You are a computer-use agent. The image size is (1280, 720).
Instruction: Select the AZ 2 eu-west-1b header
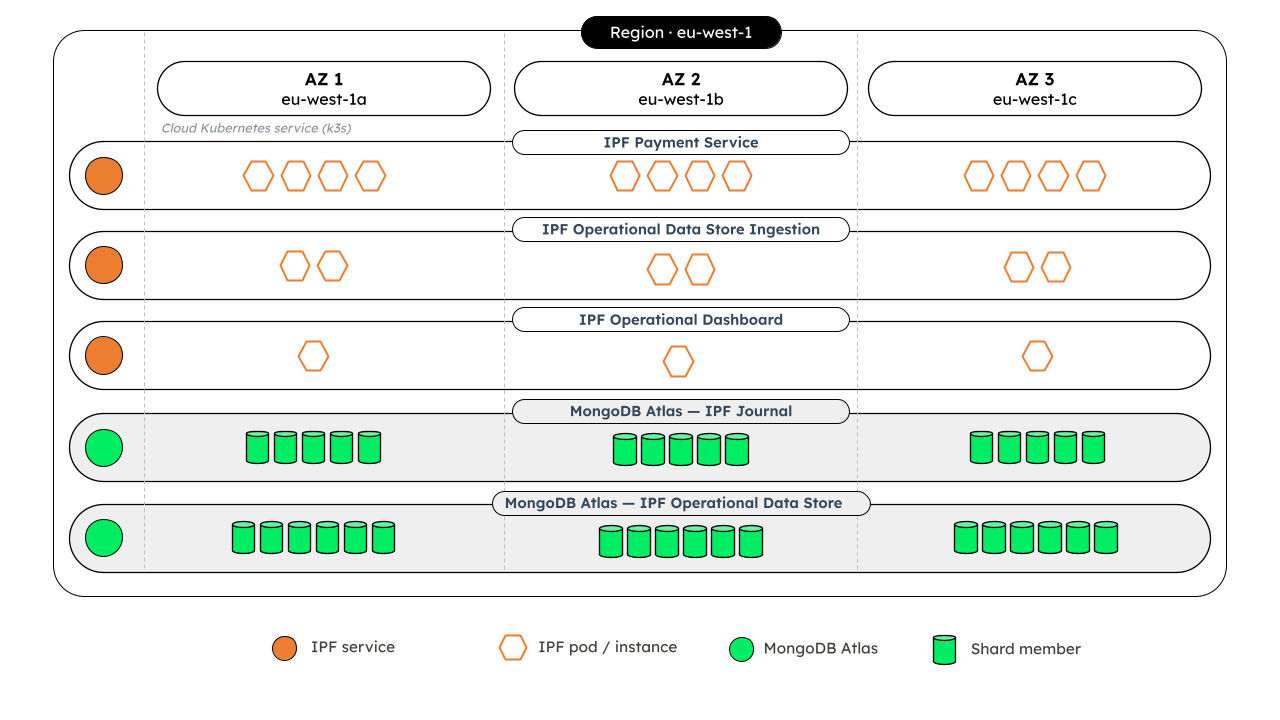pyautogui.click(x=681, y=88)
